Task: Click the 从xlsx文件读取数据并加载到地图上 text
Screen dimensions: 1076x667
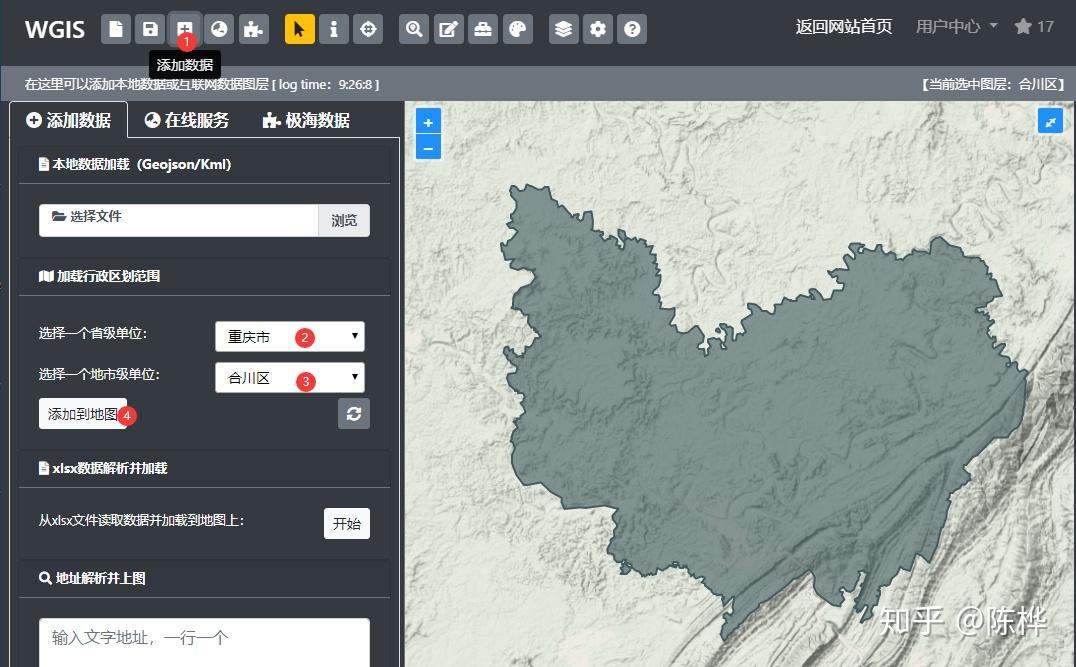Action: [141, 520]
